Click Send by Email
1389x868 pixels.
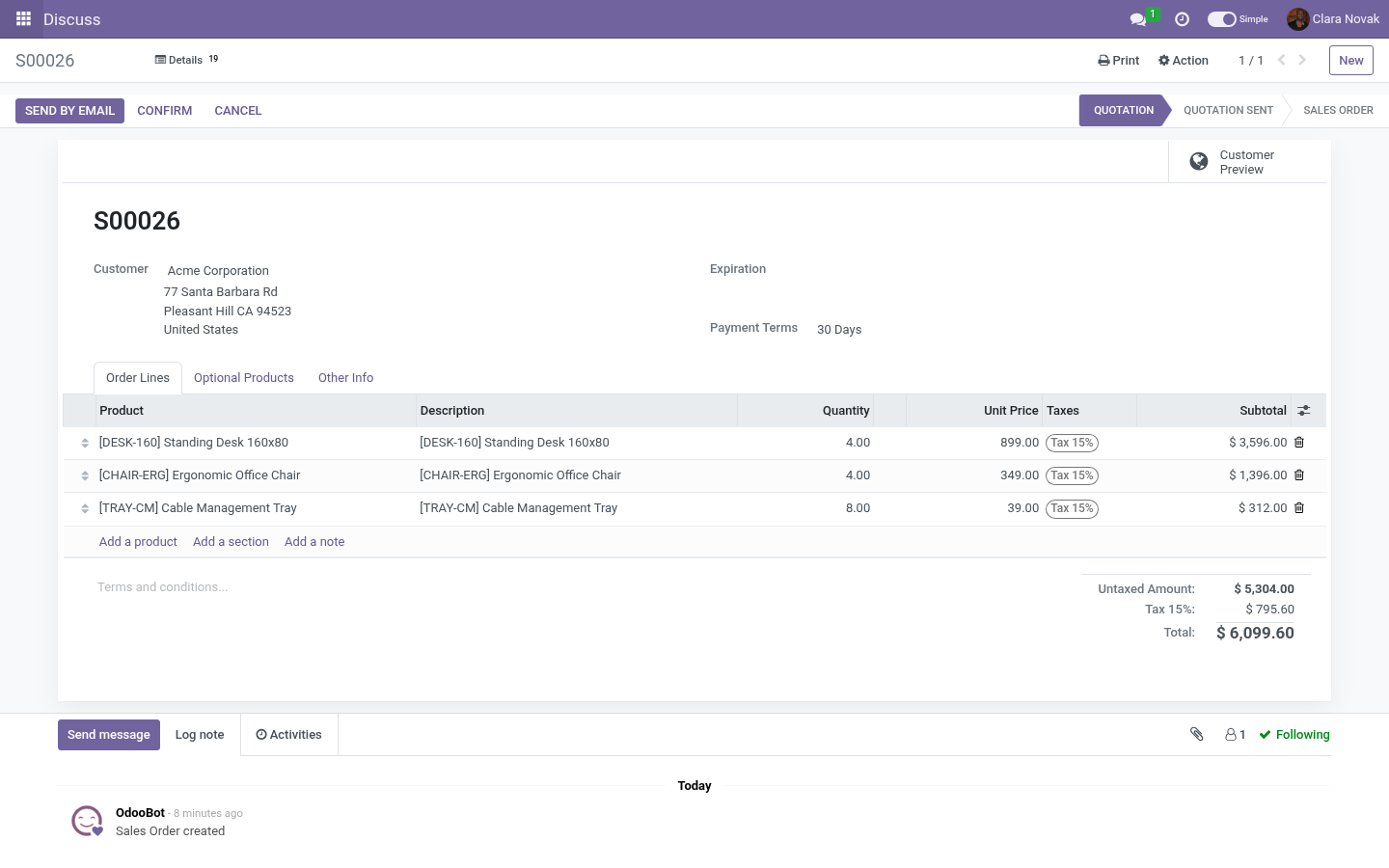(69, 111)
